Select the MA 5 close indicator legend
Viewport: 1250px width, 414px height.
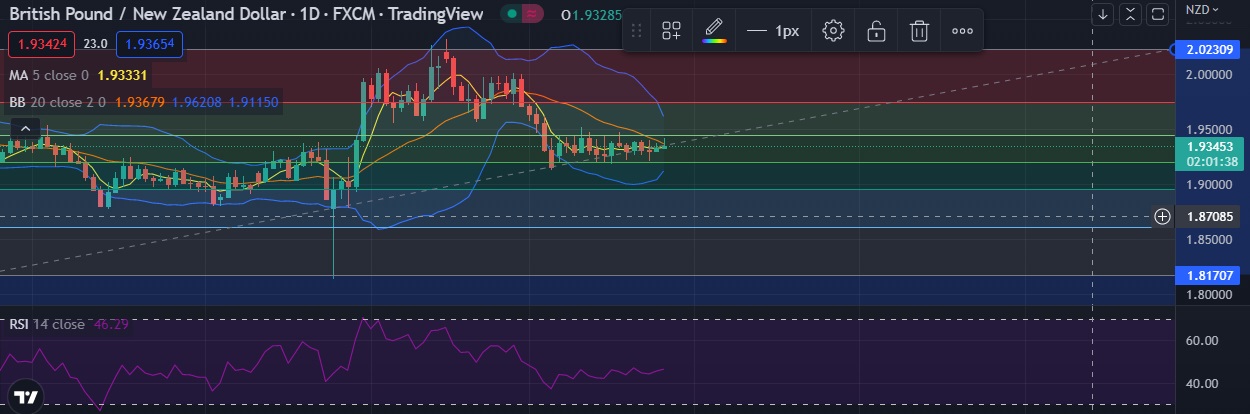49,75
